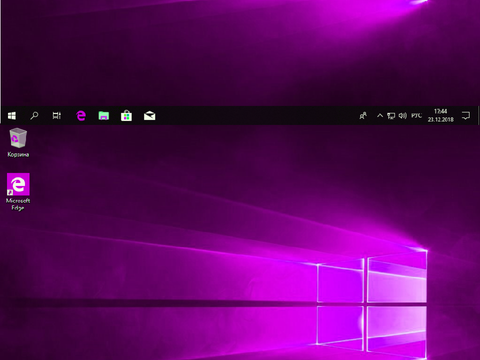480x360 pixels.
Task: Click Show desktop strip at the taskbar edge
Action: pos(478,116)
